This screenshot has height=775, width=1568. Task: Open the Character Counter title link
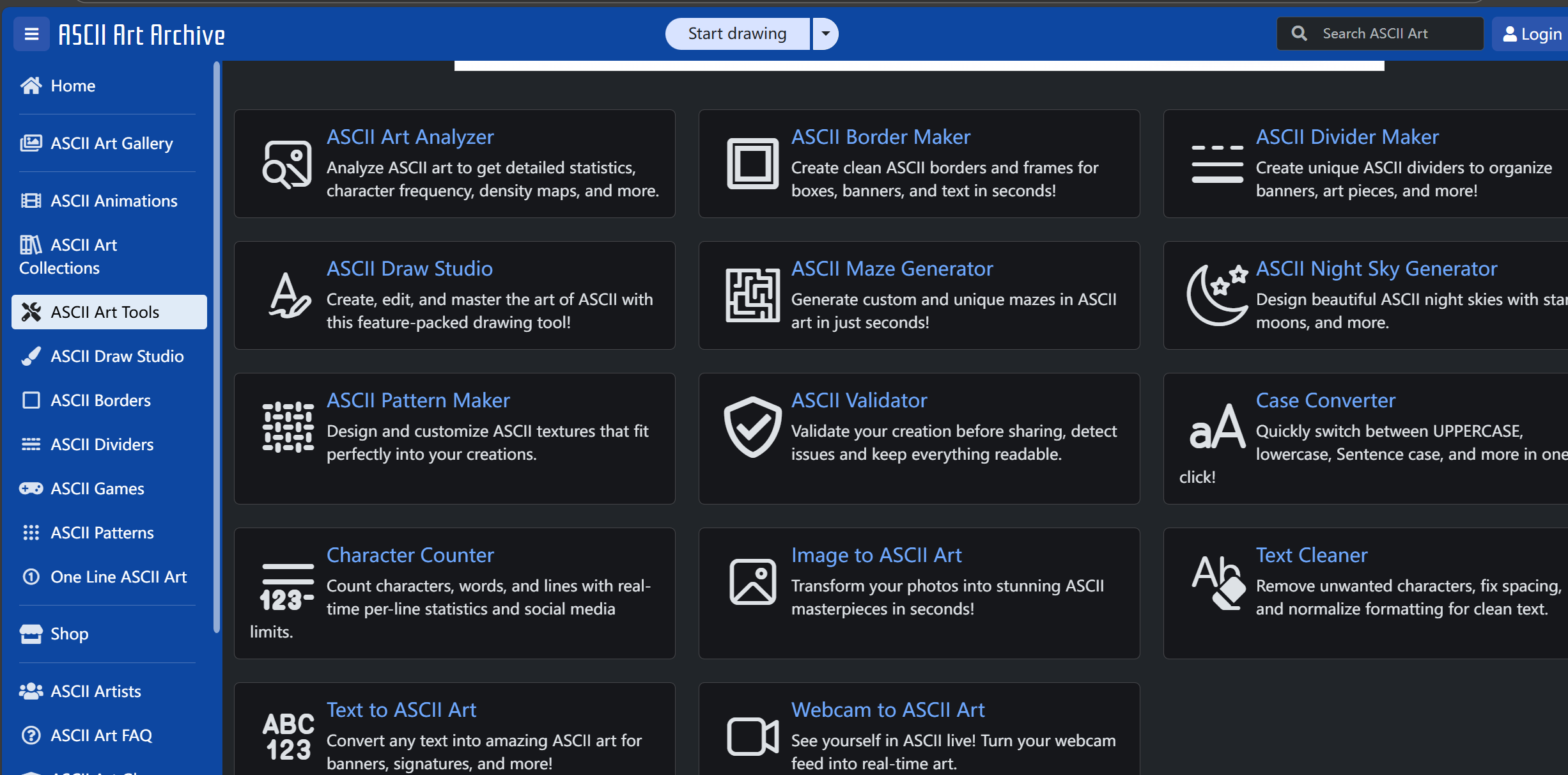tap(410, 555)
